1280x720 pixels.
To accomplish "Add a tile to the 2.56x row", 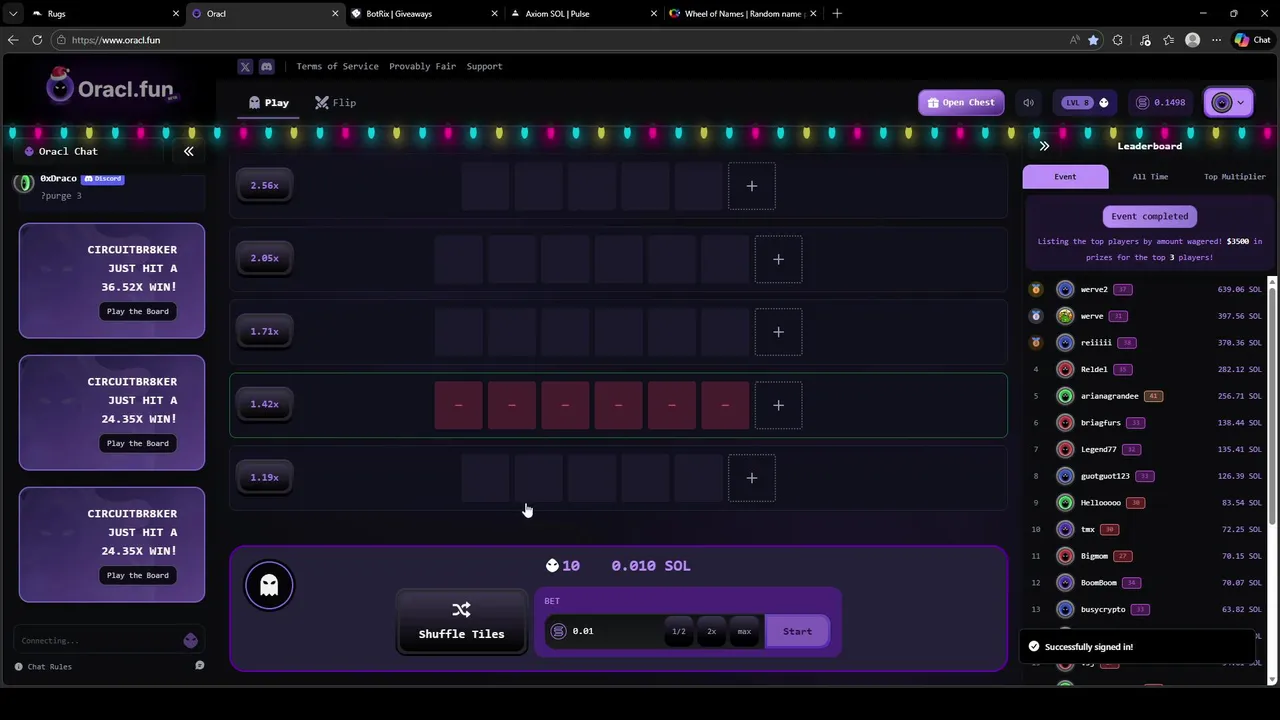I will (x=752, y=186).
